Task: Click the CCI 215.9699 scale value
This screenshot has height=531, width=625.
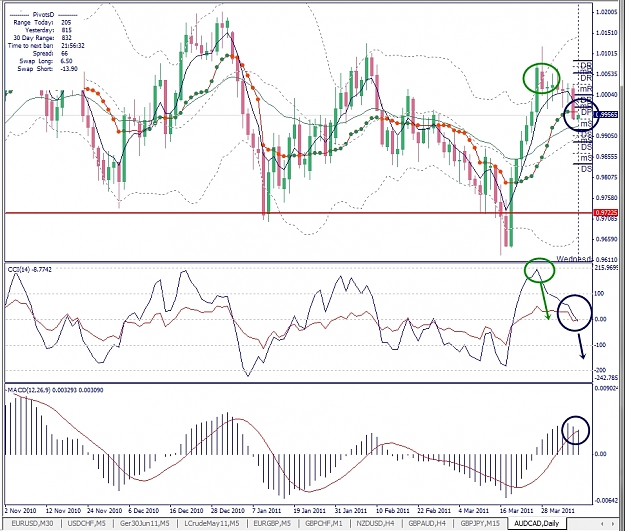Action: tap(606, 268)
